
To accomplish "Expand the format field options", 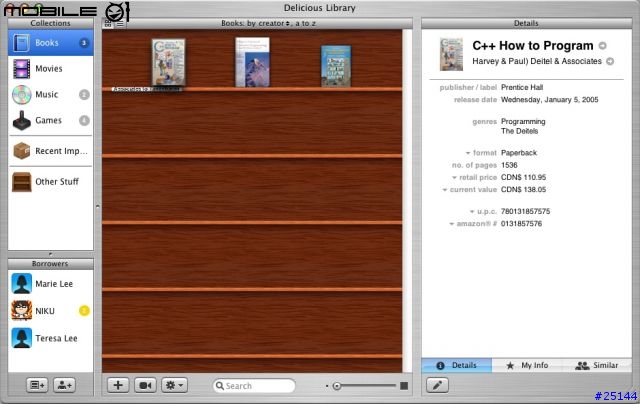I will coord(468,153).
